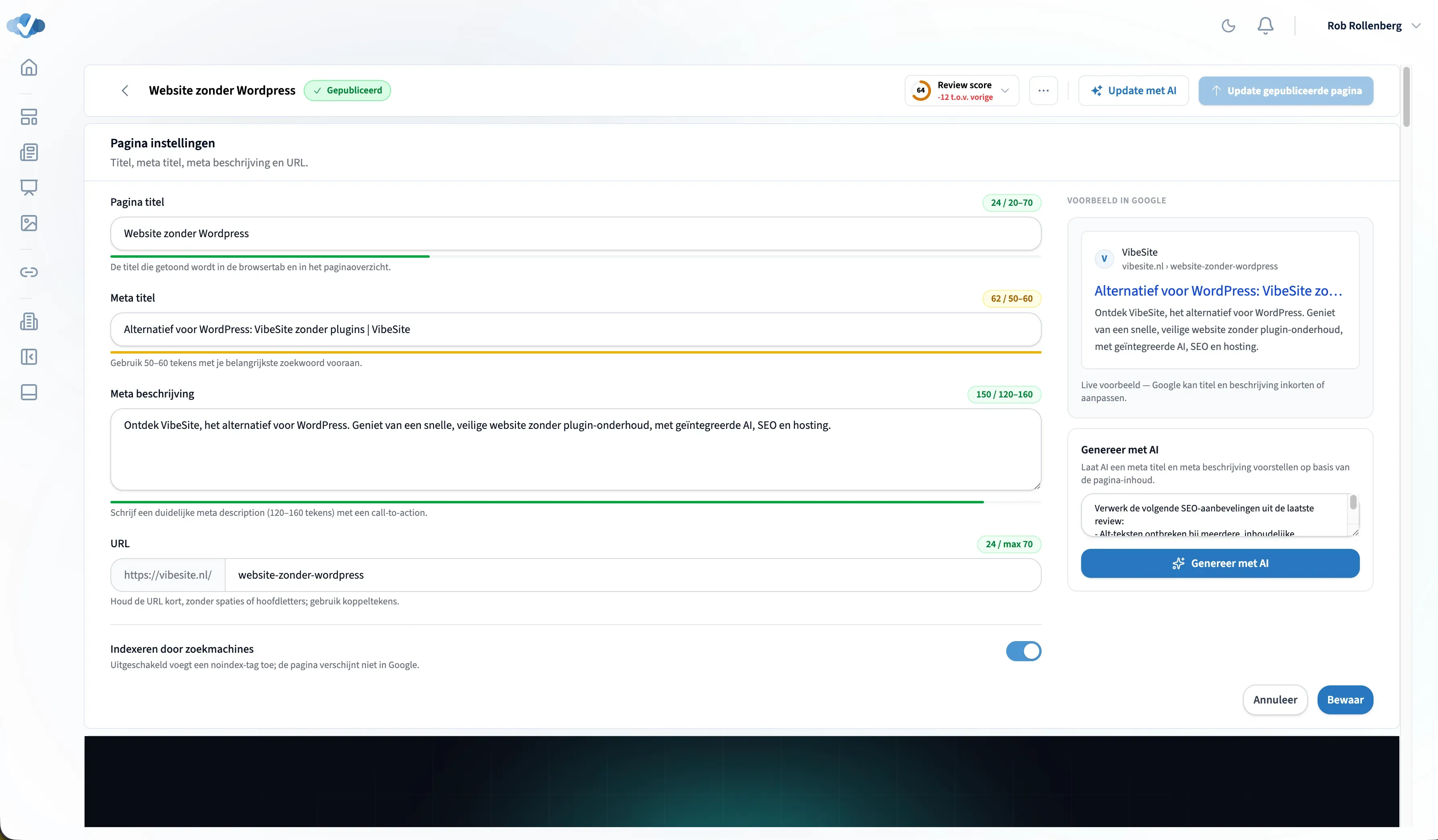Screen dimensions: 1438x840
Task: Toggle dark mode with moon icon
Action: point(1229,26)
